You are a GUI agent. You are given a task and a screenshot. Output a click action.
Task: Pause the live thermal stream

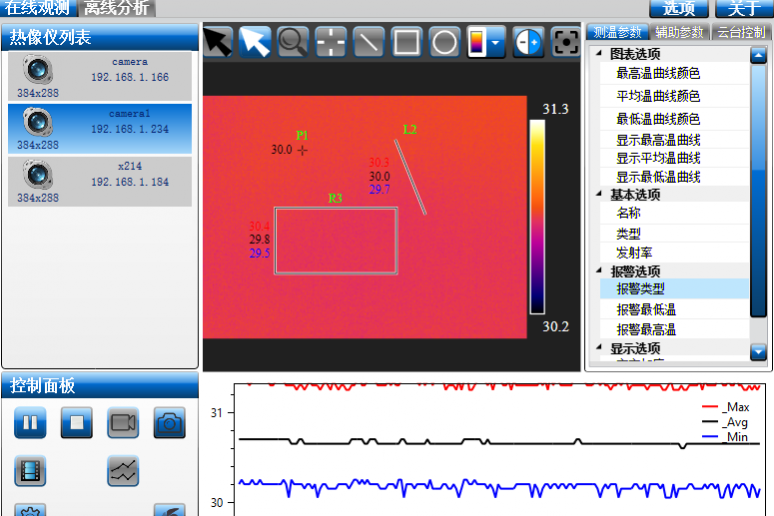pyautogui.click(x=30, y=423)
